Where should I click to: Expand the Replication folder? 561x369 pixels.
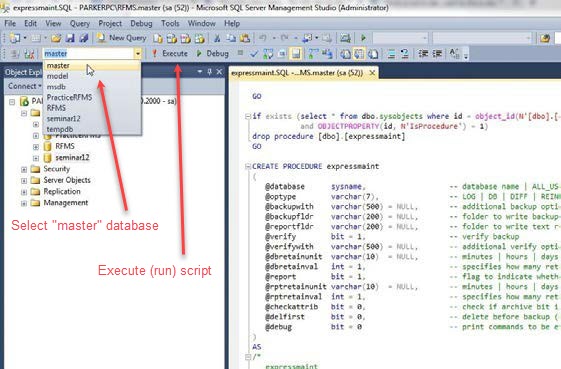tap(24, 192)
